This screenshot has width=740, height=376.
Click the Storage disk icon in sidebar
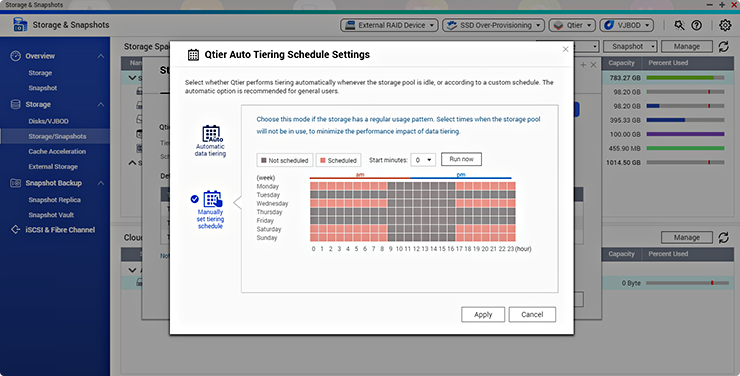pyautogui.click(x=16, y=104)
